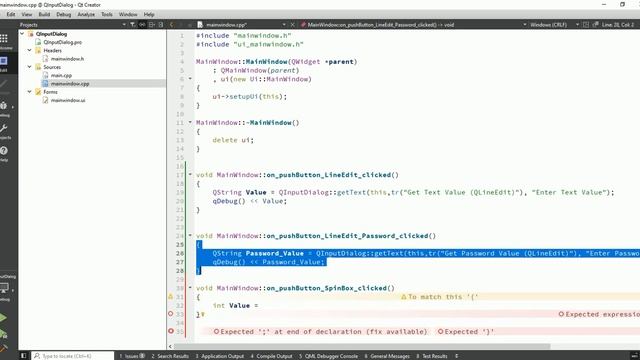Collapse the QInputDialog project node
Viewport: 640px width, 360px height.
click(22, 34)
